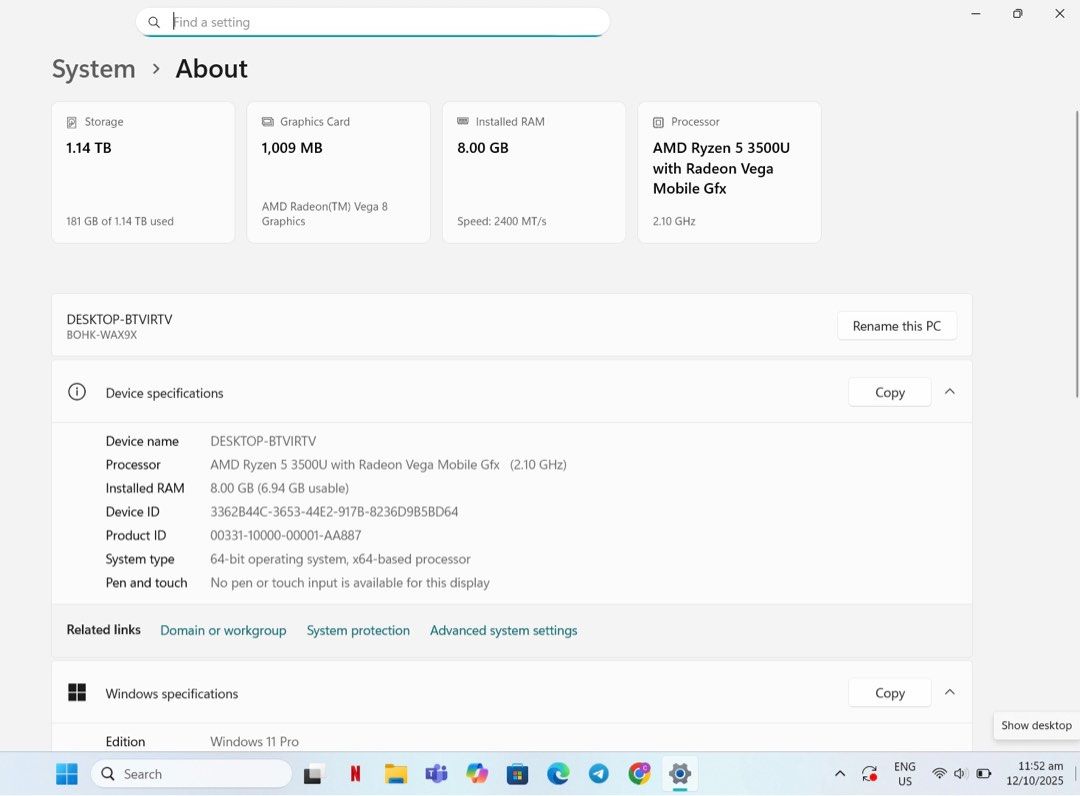This screenshot has width=1080, height=796.
Task: Copy the device specifications
Action: 889,392
